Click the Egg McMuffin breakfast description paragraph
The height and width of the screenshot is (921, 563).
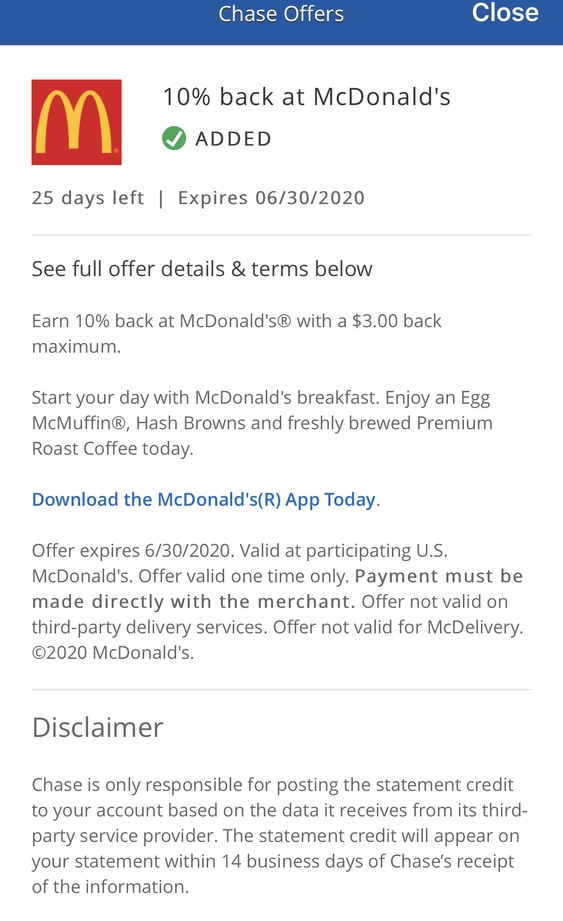point(262,423)
